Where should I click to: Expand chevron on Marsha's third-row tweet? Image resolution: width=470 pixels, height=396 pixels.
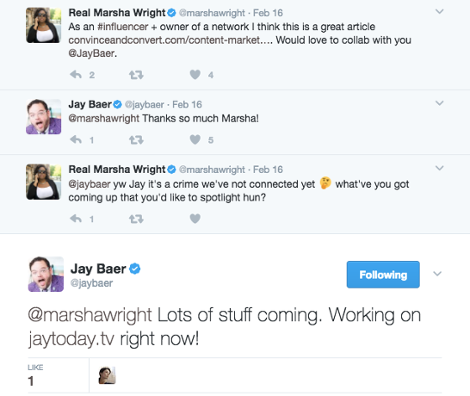439,168
